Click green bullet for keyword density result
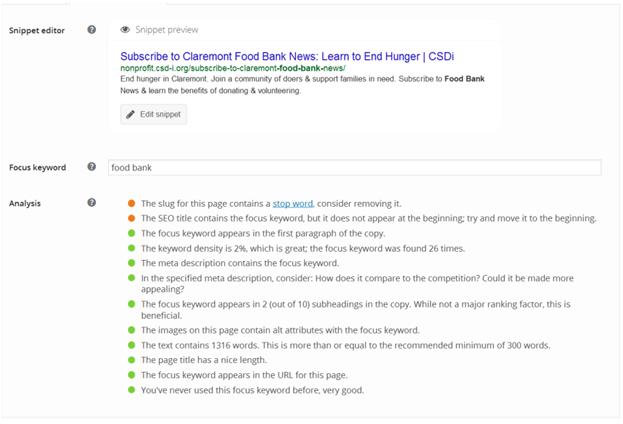The width and height of the screenshot is (623, 424). pos(132,248)
